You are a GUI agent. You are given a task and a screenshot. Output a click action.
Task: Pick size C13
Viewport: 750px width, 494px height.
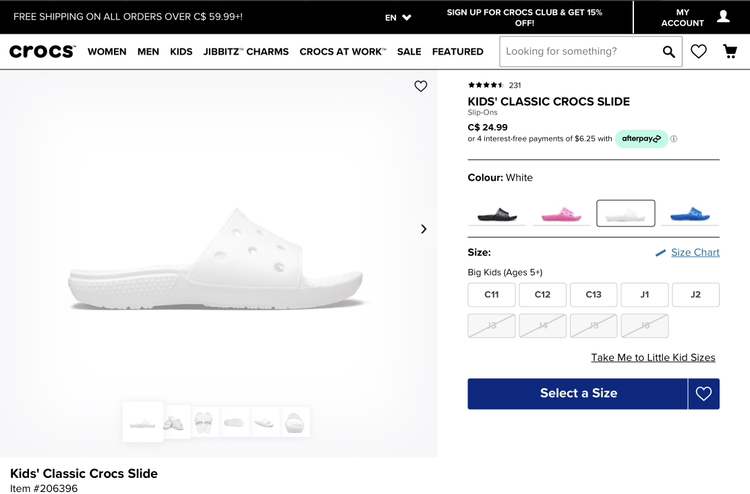point(593,295)
